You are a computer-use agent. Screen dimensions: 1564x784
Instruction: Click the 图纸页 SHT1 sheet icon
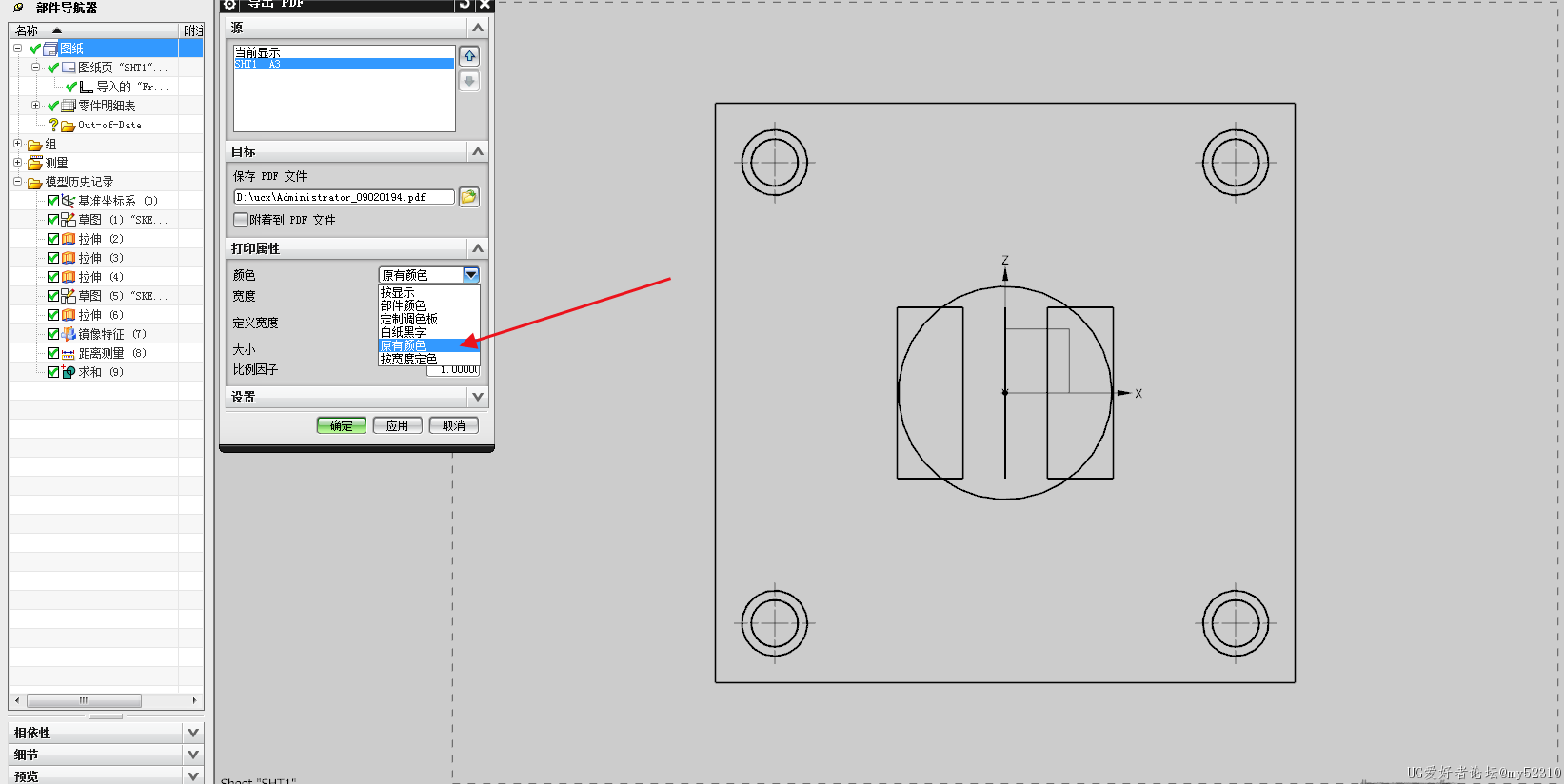point(69,68)
